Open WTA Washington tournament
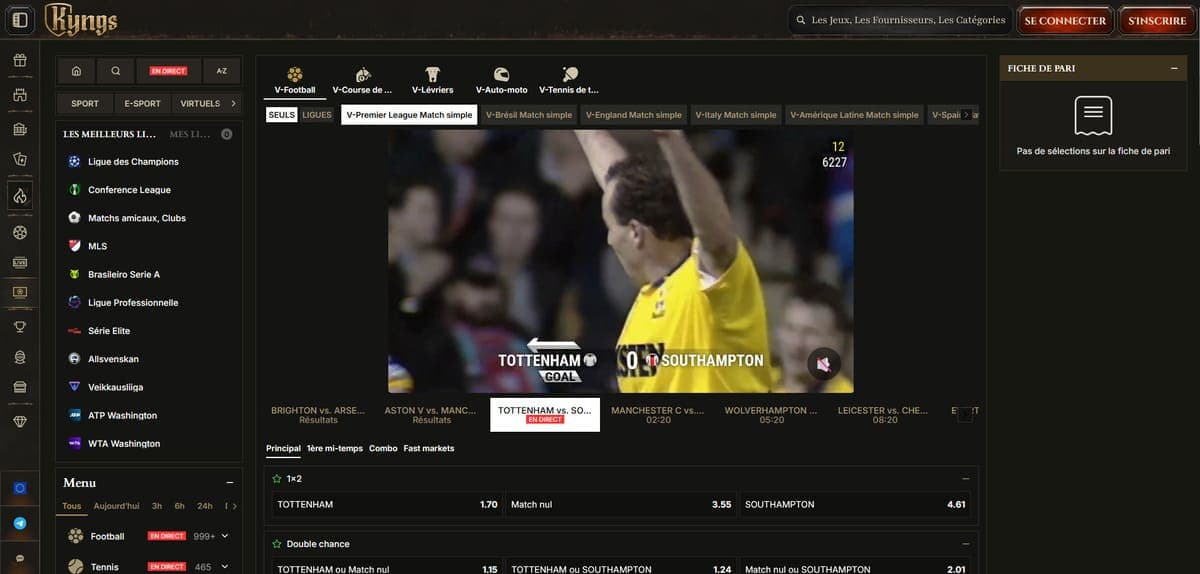Image resolution: width=1200 pixels, height=574 pixels. click(x=149, y=443)
